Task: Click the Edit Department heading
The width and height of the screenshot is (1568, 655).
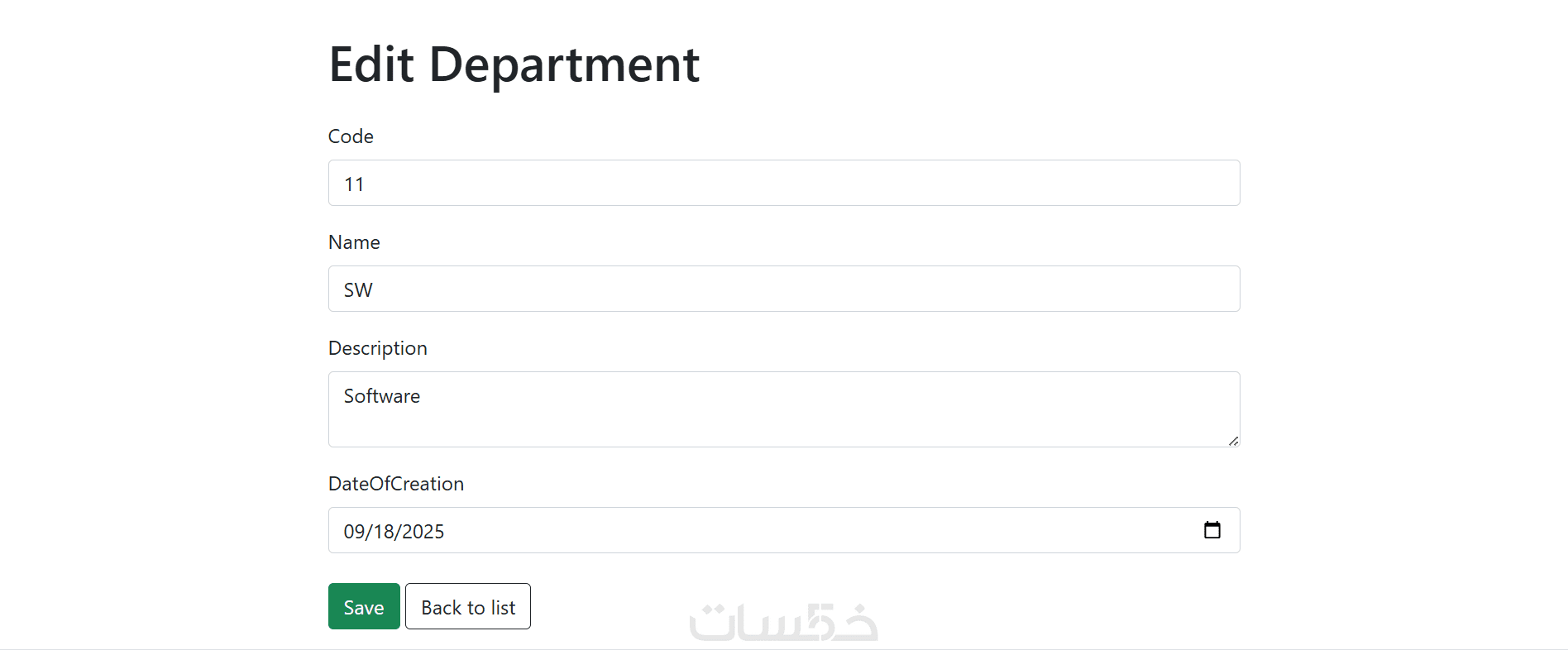Action: [514, 65]
